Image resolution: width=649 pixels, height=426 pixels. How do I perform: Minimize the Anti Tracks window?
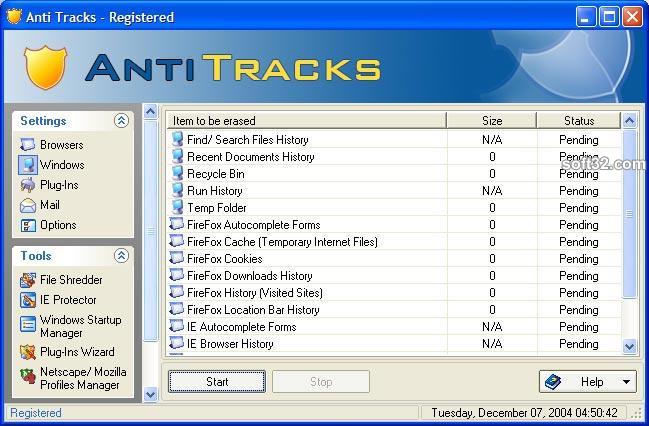586,17
